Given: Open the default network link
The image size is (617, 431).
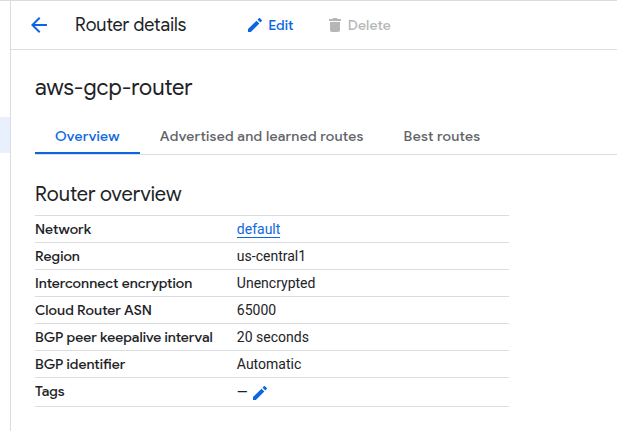Looking at the screenshot, I should click(258, 229).
